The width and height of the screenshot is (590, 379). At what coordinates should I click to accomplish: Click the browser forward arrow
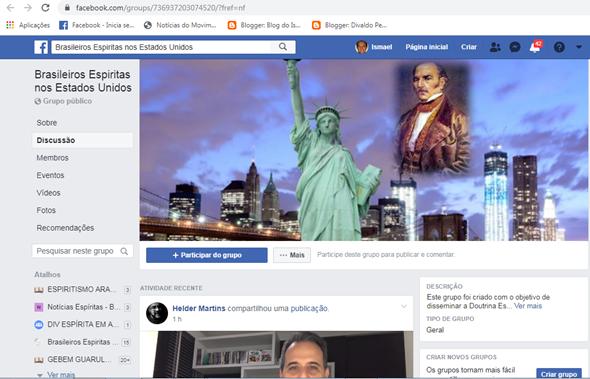(28, 8)
